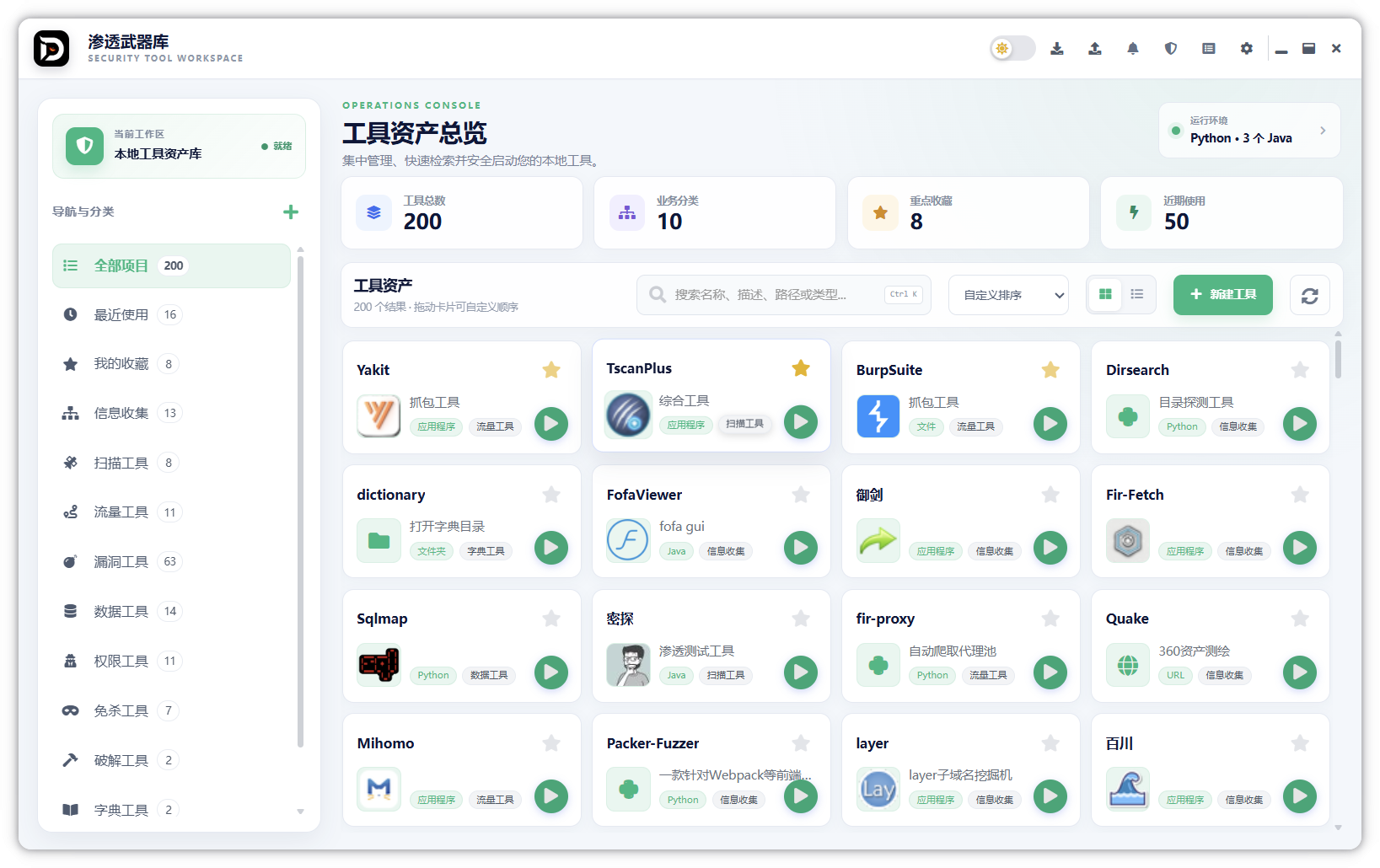Add a new category with the plus icon
Viewport: 1380px width, 868px height.
coord(291,212)
